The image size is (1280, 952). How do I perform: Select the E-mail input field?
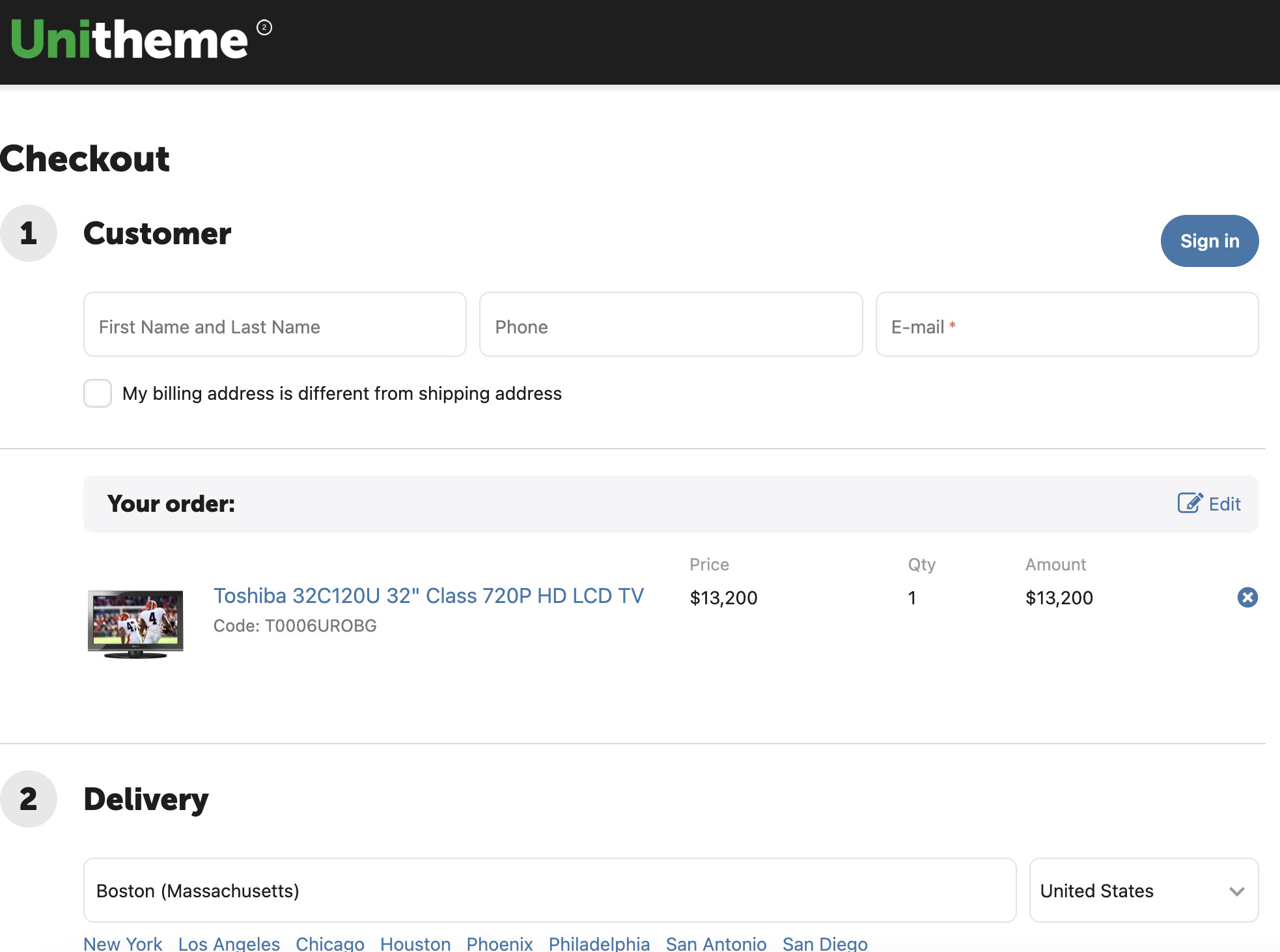1066,325
